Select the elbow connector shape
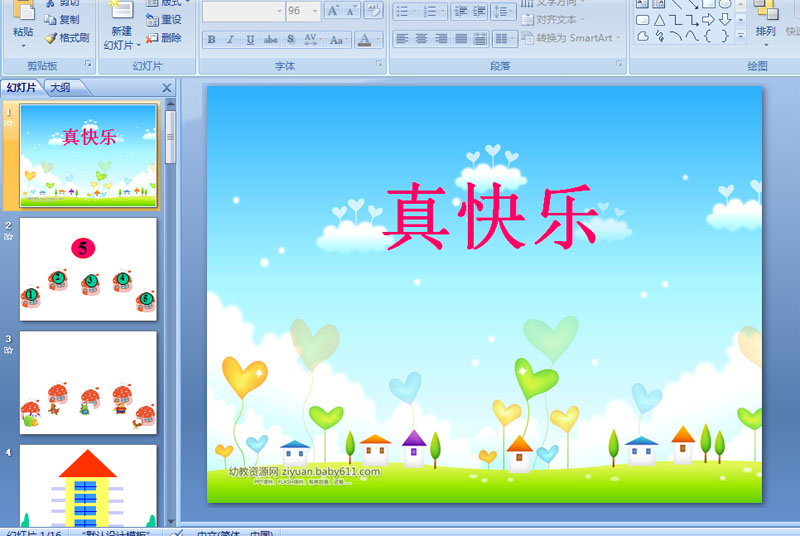The width and height of the screenshot is (800, 536). coord(676,20)
